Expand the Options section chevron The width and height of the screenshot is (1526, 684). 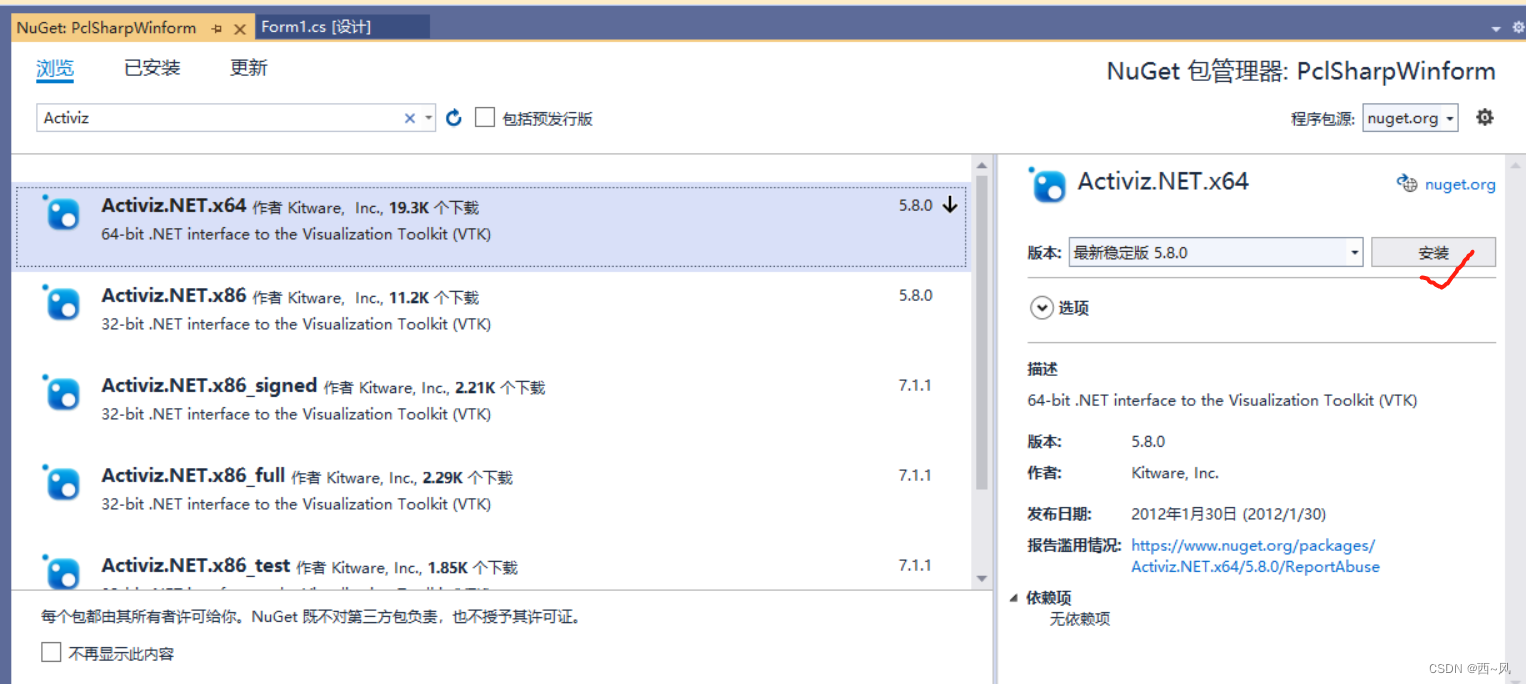[1041, 308]
